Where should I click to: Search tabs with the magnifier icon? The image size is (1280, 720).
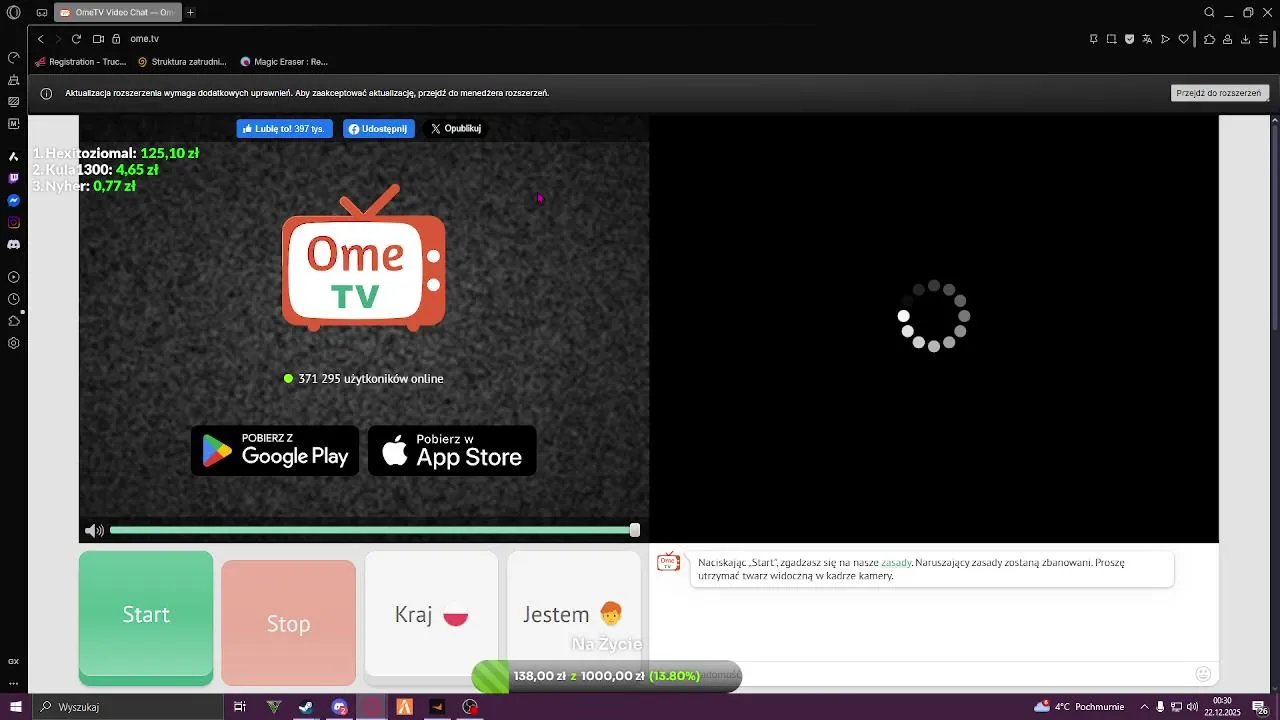(1209, 13)
